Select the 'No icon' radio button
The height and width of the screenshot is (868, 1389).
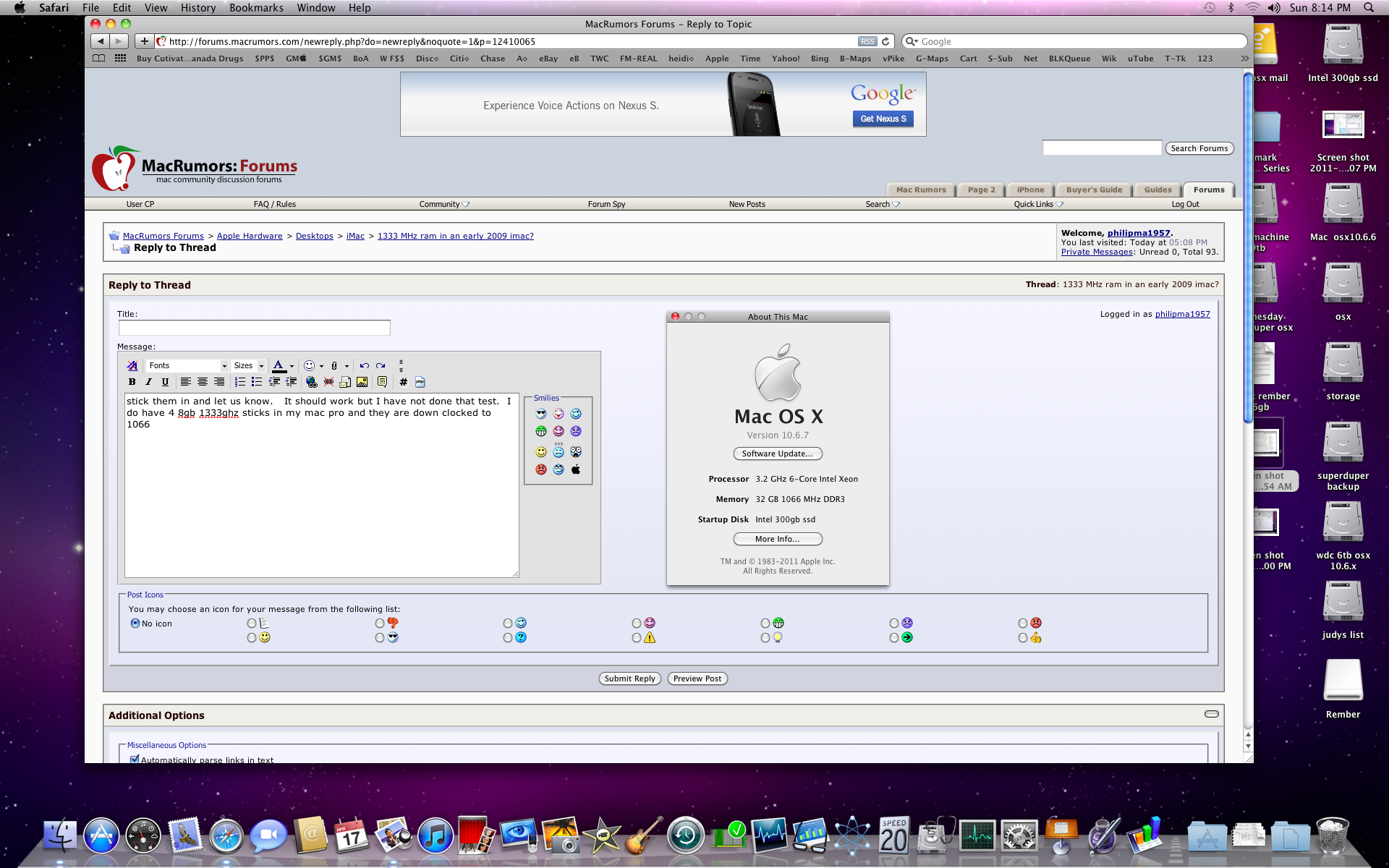(135, 623)
